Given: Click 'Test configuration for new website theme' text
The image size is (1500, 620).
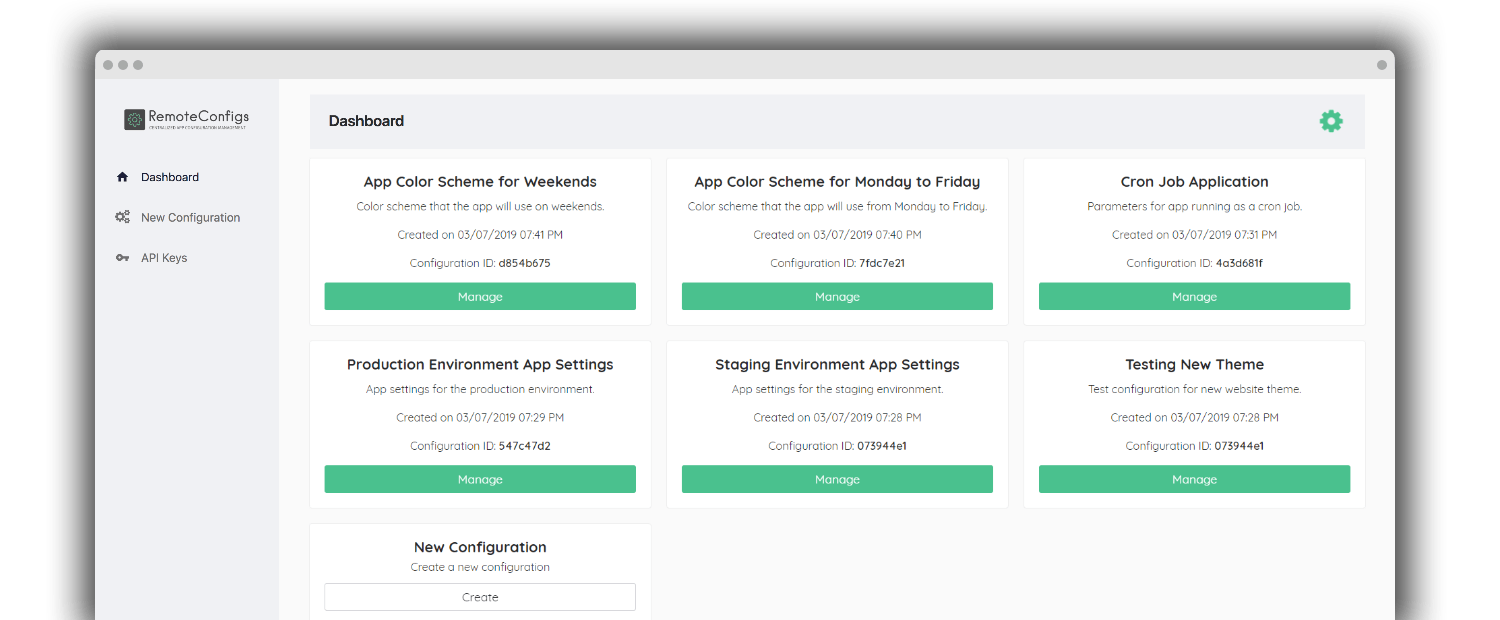Looking at the screenshot, I should pos(1194,389).
